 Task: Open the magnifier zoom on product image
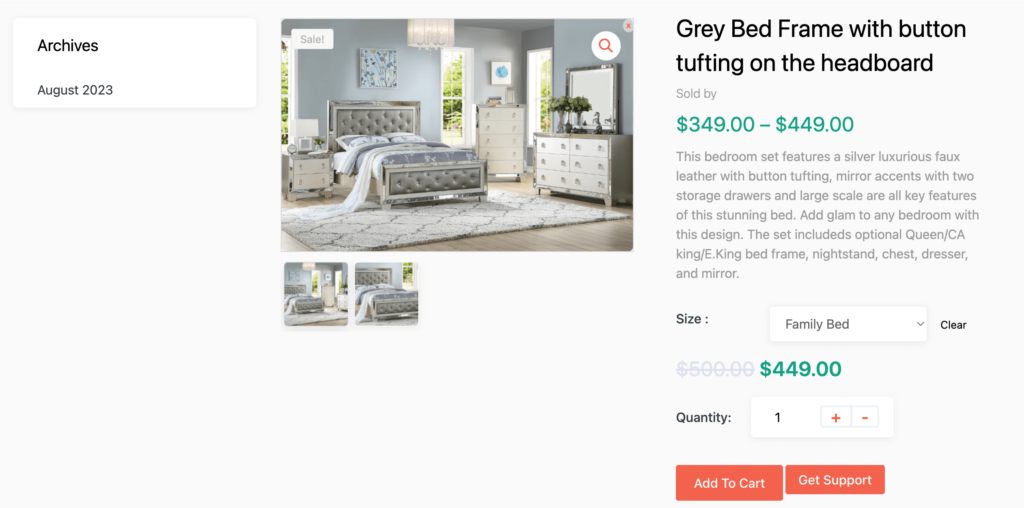[605, 46]
